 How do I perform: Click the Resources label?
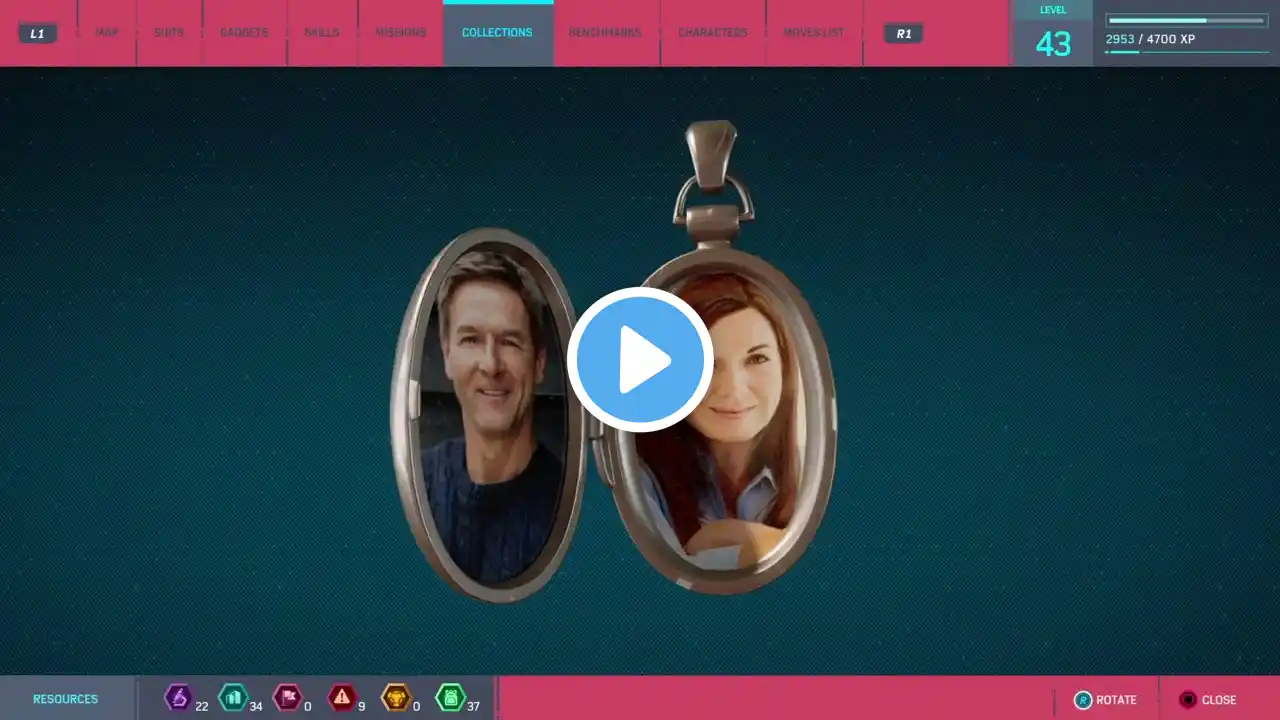click(x=66, y=699)
